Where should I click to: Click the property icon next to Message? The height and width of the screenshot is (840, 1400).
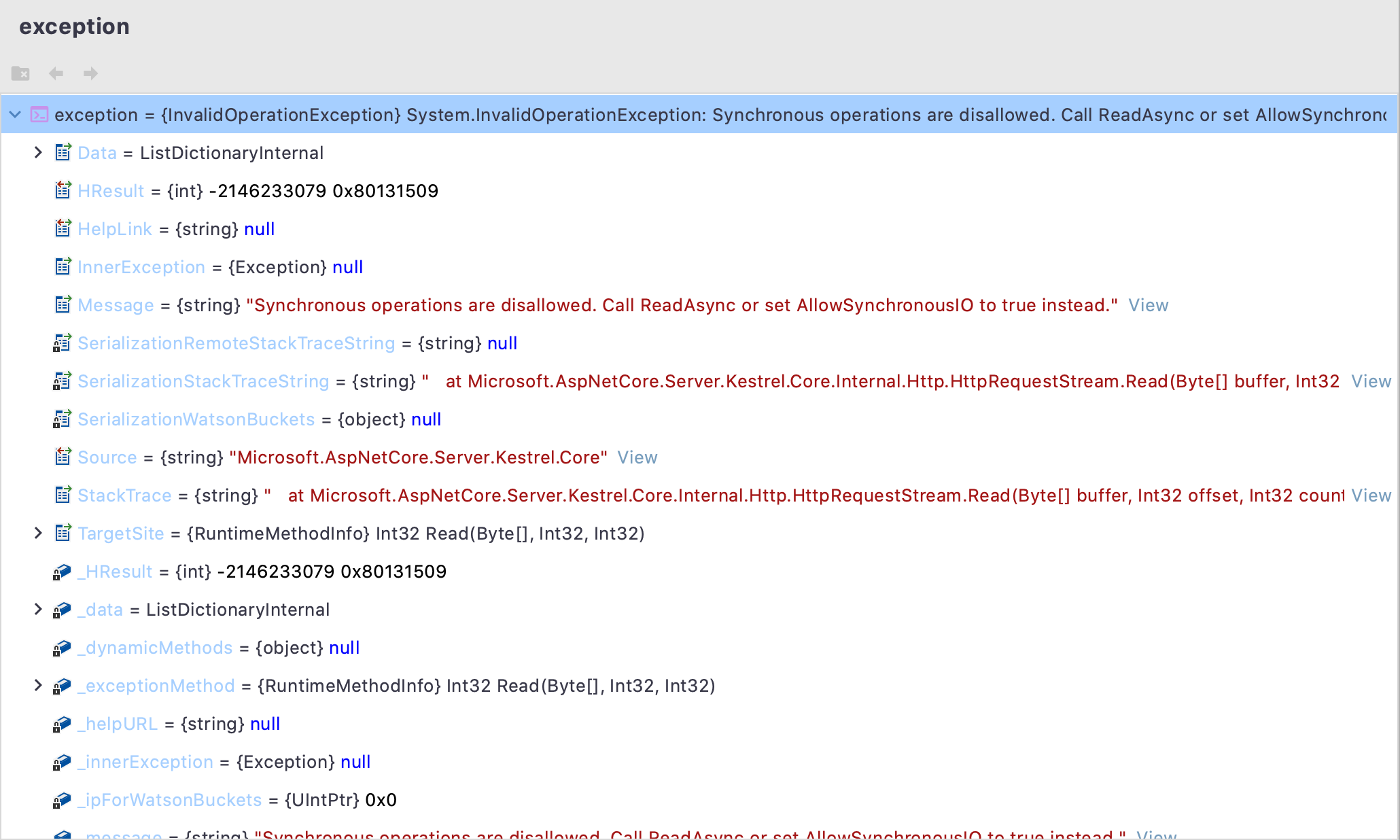click(x=63, y=304)
